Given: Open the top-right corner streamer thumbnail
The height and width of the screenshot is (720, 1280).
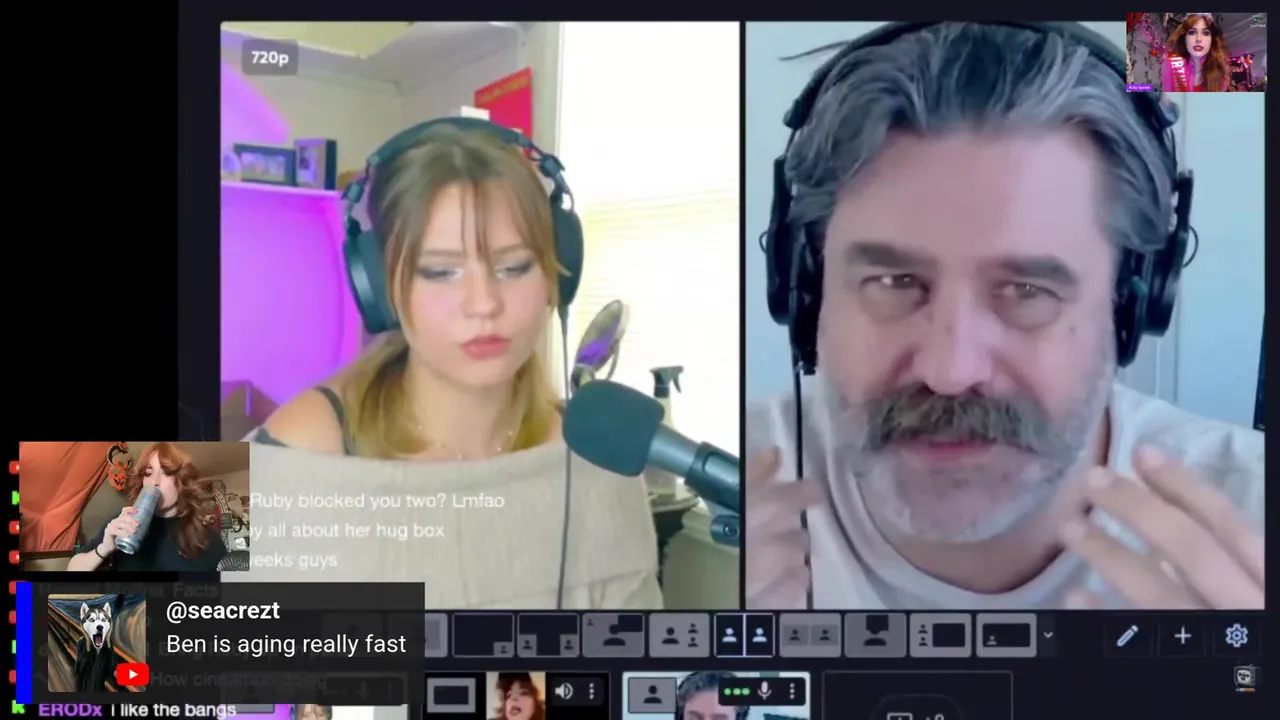Looking at the screenshot, I should click(1196, 52).
